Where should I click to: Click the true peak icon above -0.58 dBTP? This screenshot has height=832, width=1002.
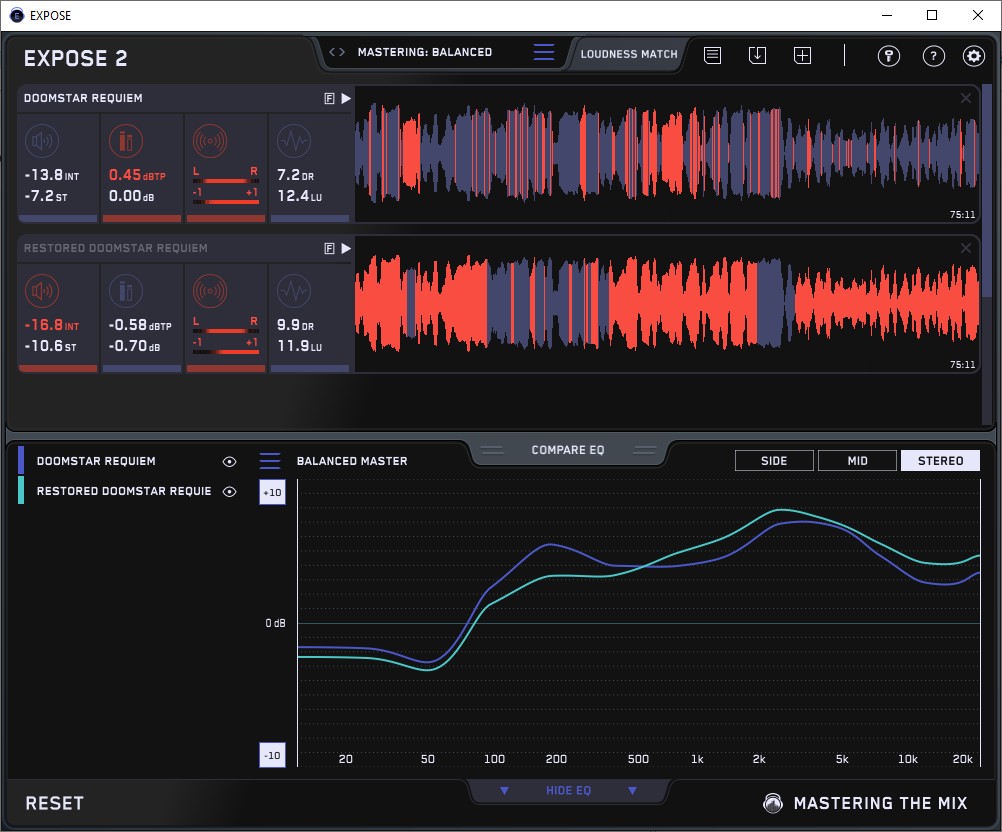click(126, 291)
